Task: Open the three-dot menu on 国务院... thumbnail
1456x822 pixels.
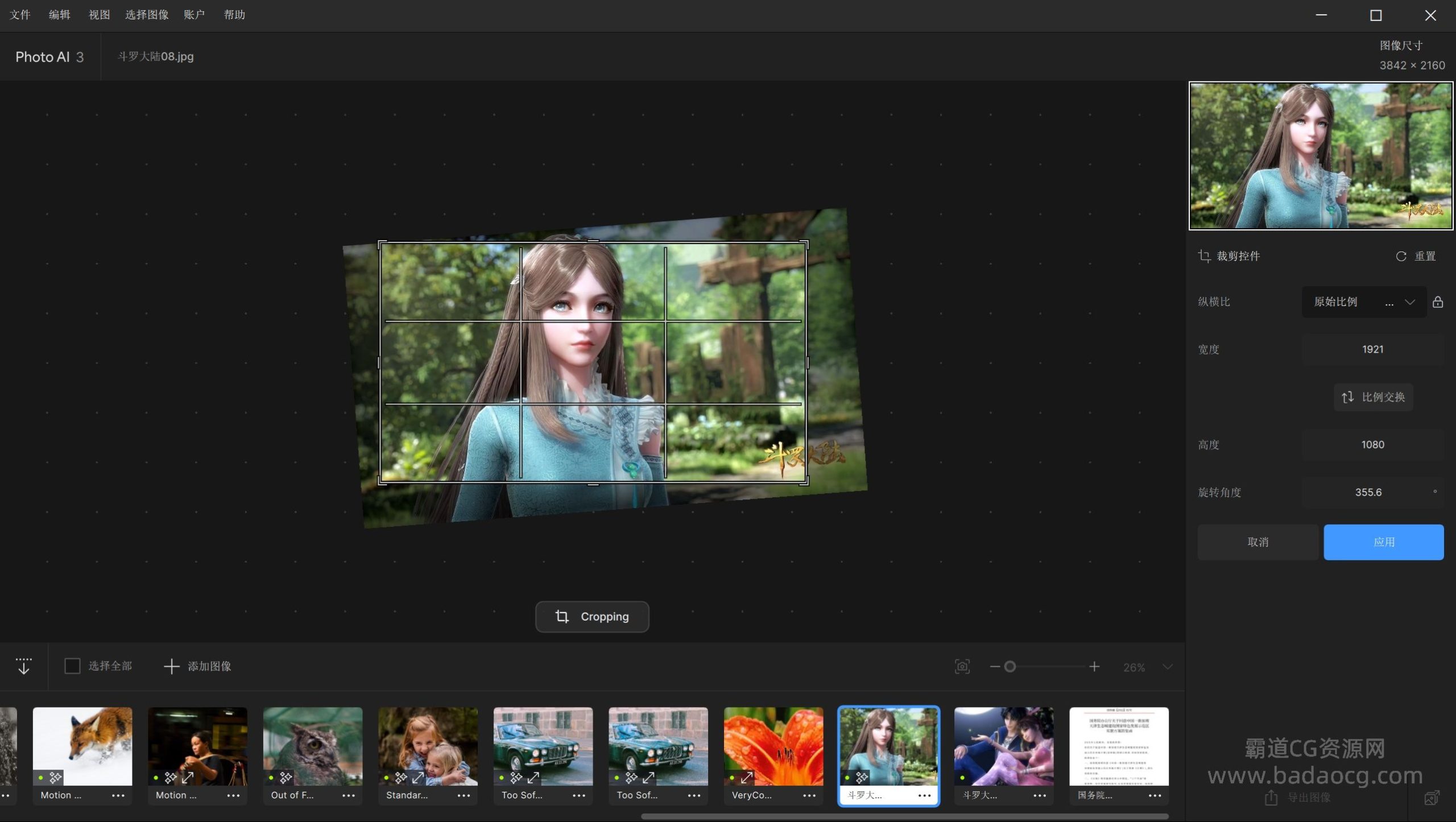Action: [1155, 796]
